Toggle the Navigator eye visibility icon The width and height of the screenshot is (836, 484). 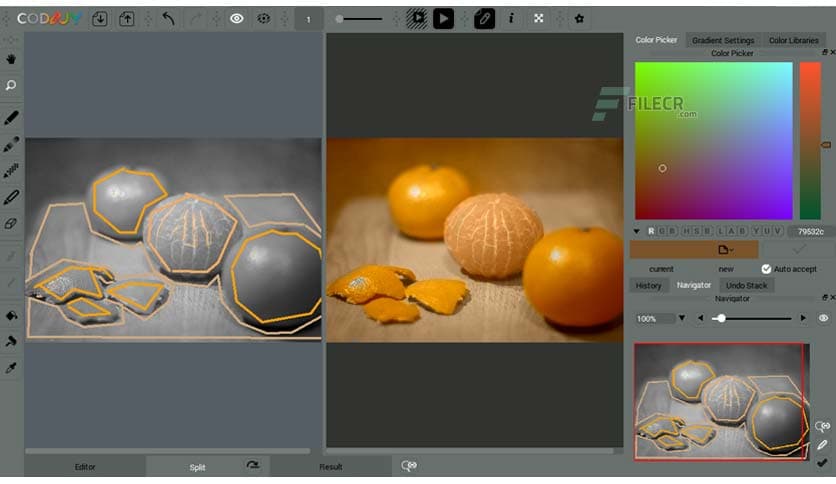[x=824, y=318]
